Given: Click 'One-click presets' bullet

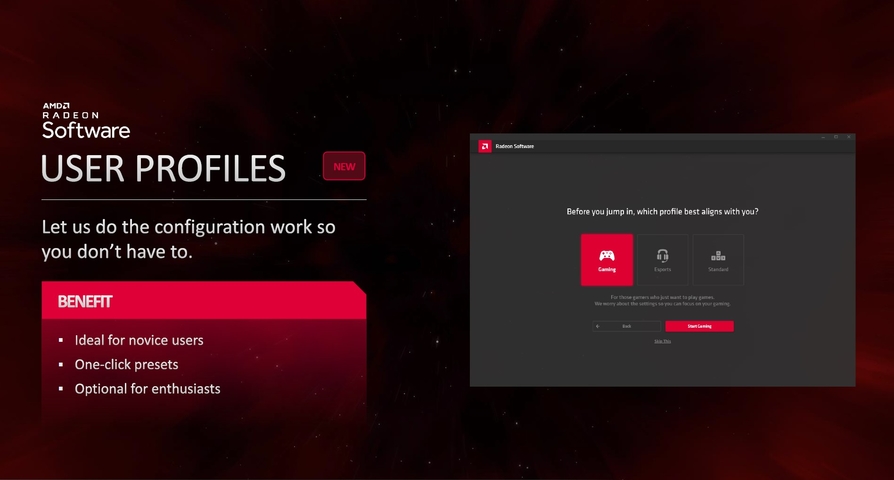Looking at the screenshot, I should click(x=127, y=364).
